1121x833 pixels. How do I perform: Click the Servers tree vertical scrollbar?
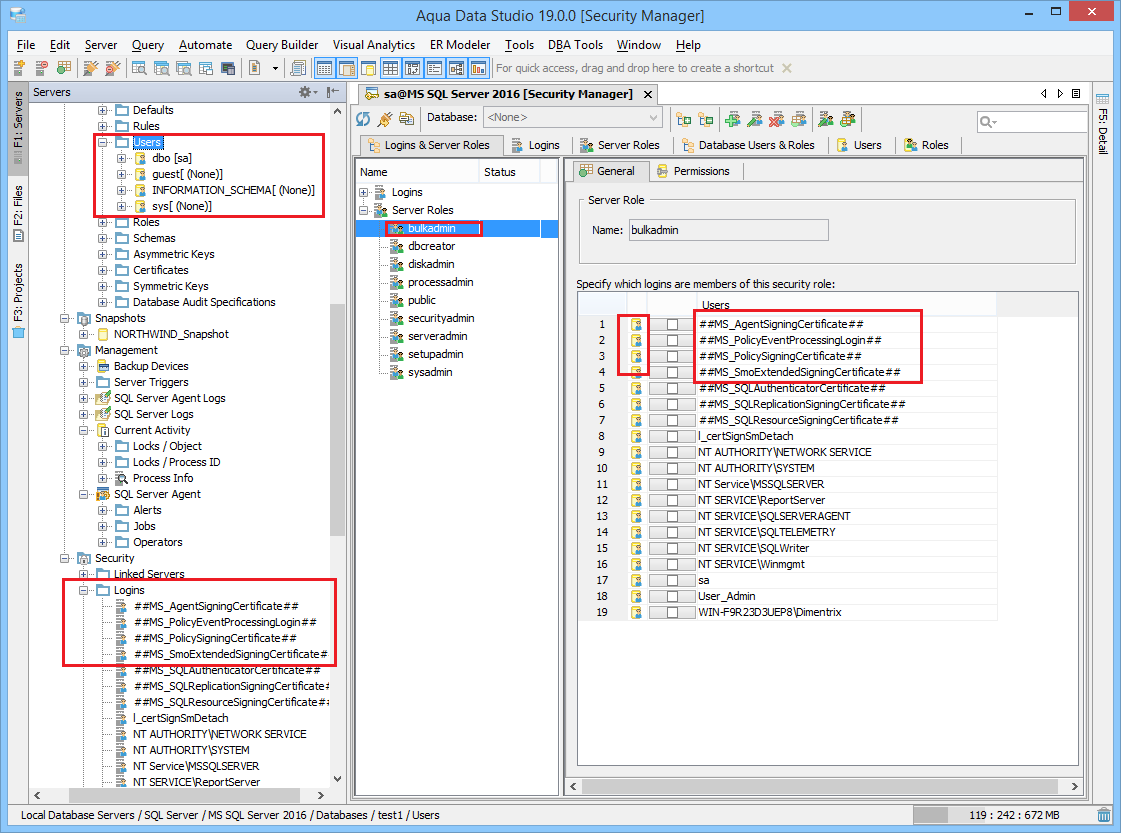(337, 419)
